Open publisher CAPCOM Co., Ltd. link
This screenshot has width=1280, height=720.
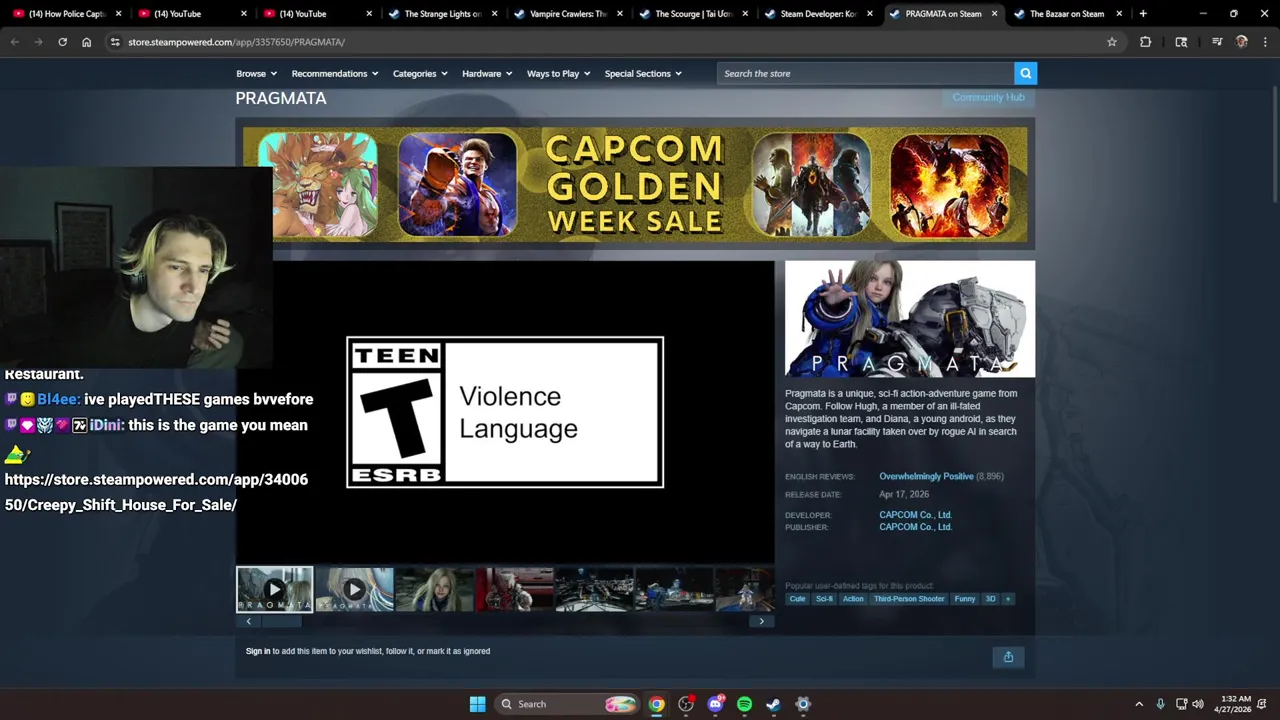[915, 527]
